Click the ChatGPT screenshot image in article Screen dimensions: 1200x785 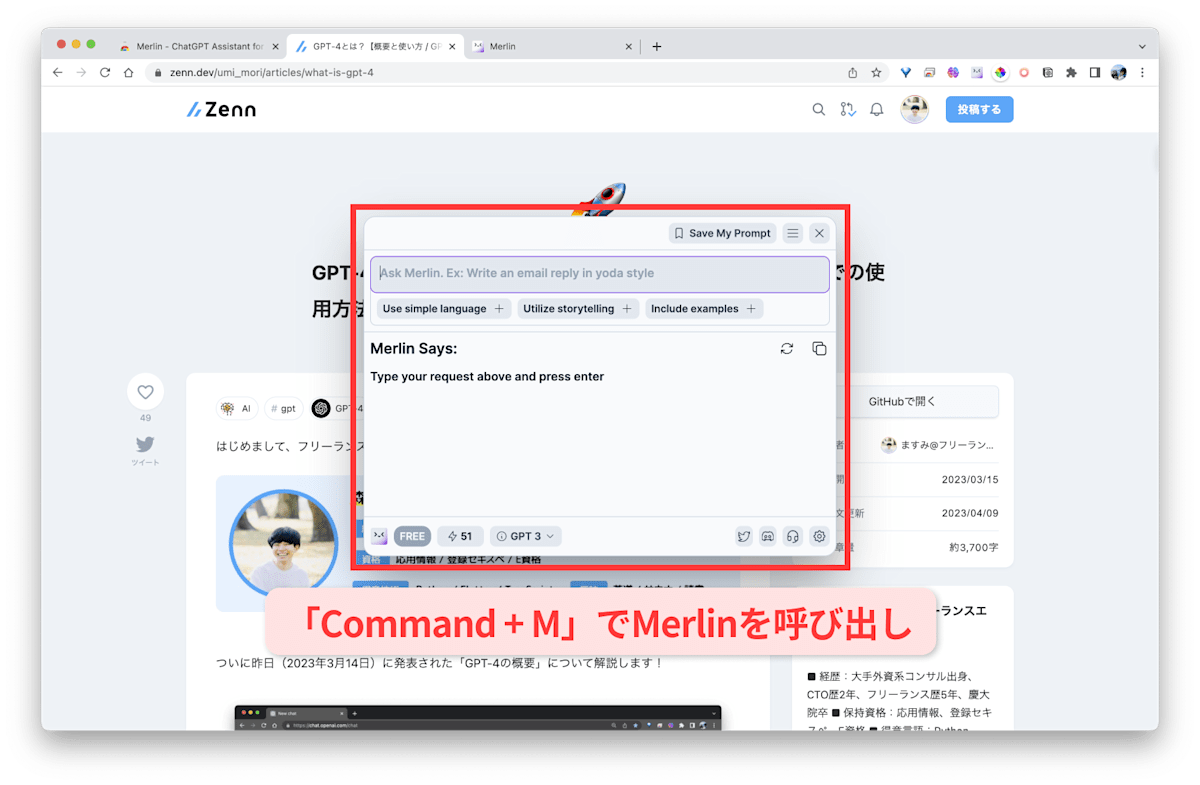coord(478,717)
